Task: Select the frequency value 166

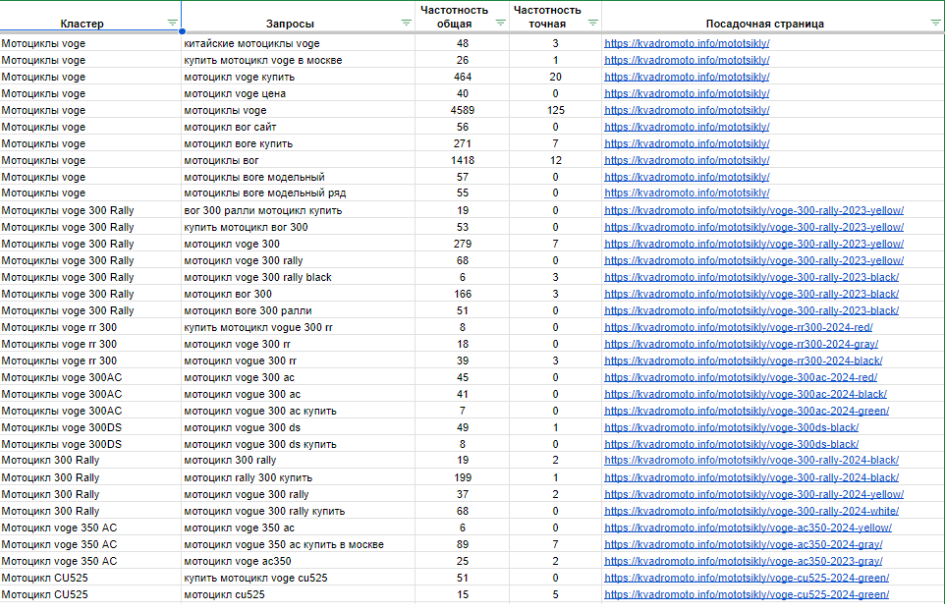Action: point(462,294)
